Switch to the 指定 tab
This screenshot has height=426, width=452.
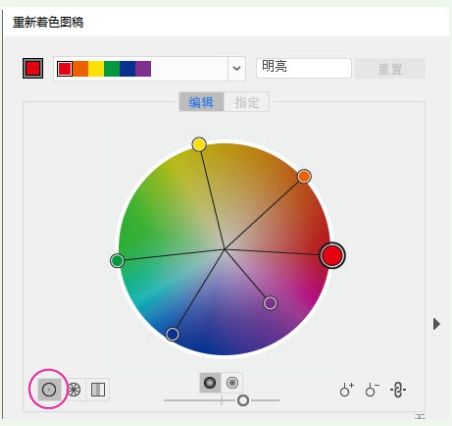(247, 102)
